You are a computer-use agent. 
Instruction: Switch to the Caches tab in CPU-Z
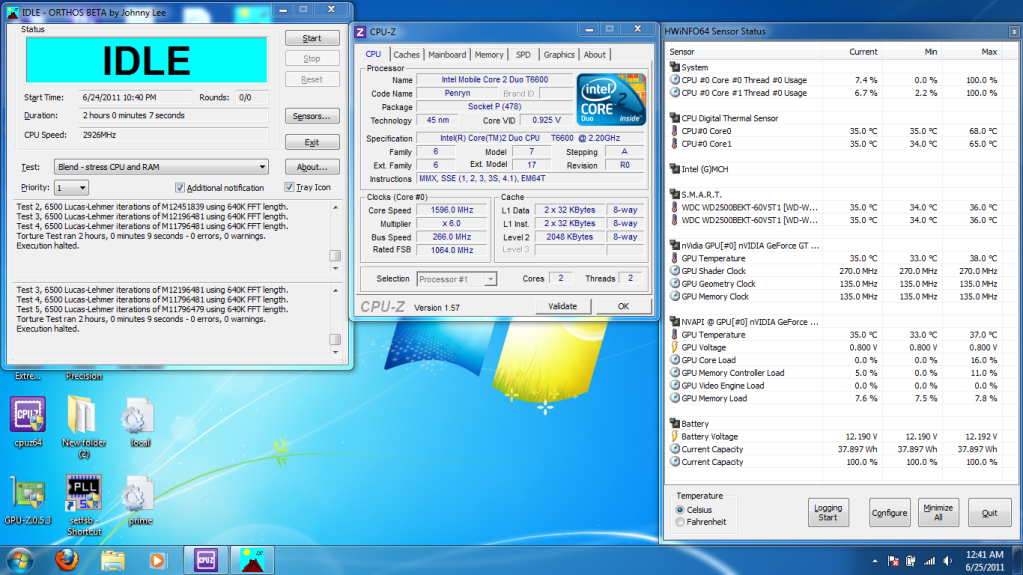406,55
